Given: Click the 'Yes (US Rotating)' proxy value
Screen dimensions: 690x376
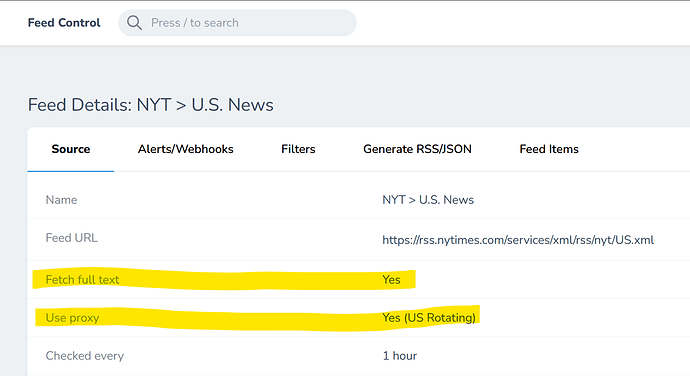Looking at the screenshot, I should (429, 318).
